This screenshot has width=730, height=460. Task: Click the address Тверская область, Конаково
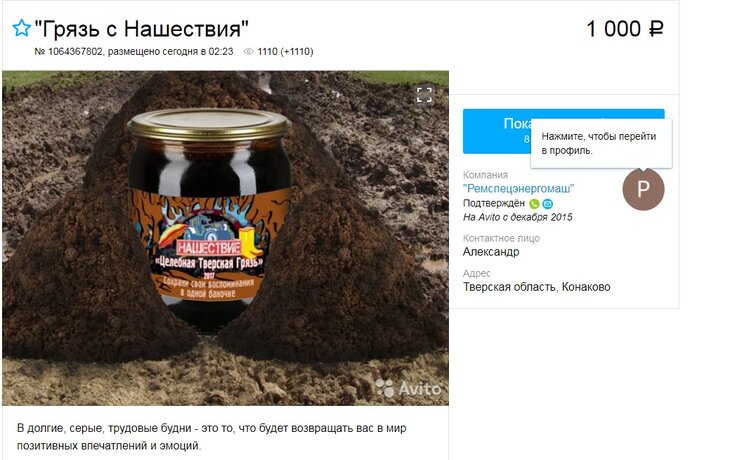coord(536,287)
